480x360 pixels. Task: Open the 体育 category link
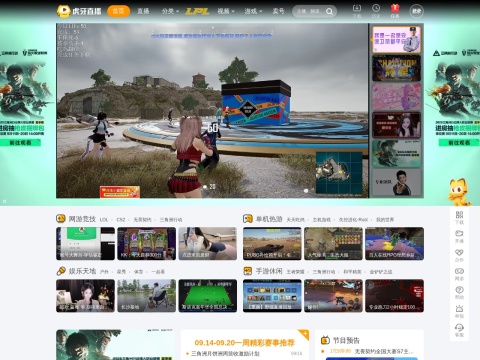click(x=138, y=272)
